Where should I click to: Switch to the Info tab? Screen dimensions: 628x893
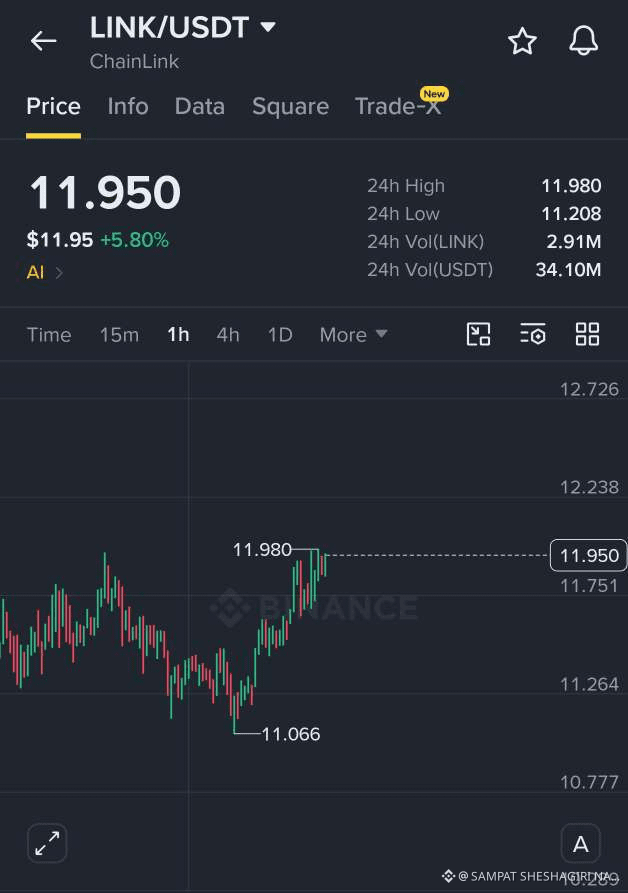pos(128,106)
